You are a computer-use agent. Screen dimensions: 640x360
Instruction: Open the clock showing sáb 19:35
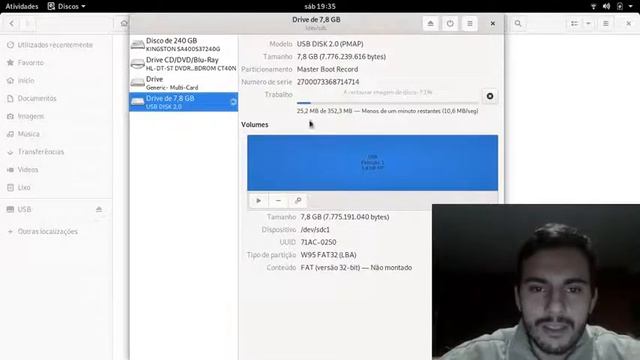pyautogui.click(x=320, y=6)
